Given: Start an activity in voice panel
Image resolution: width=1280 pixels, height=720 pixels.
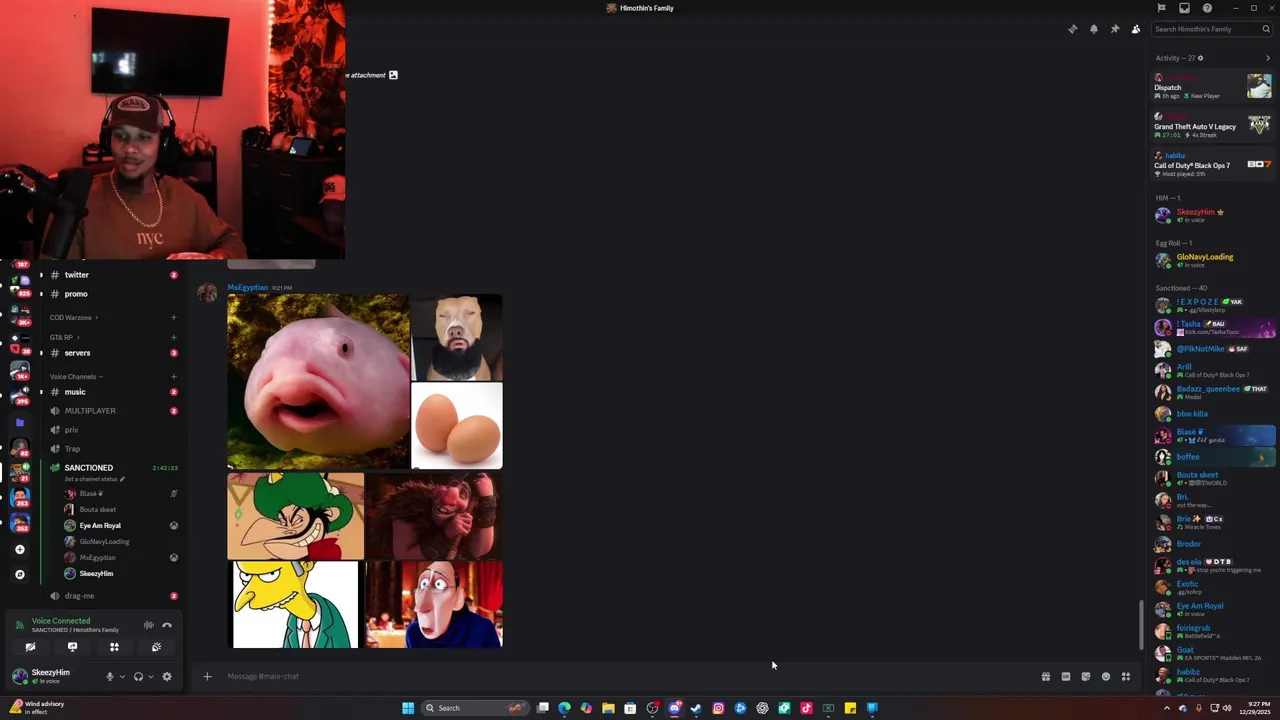Looking at the screenshot, I should click(114, 647).
